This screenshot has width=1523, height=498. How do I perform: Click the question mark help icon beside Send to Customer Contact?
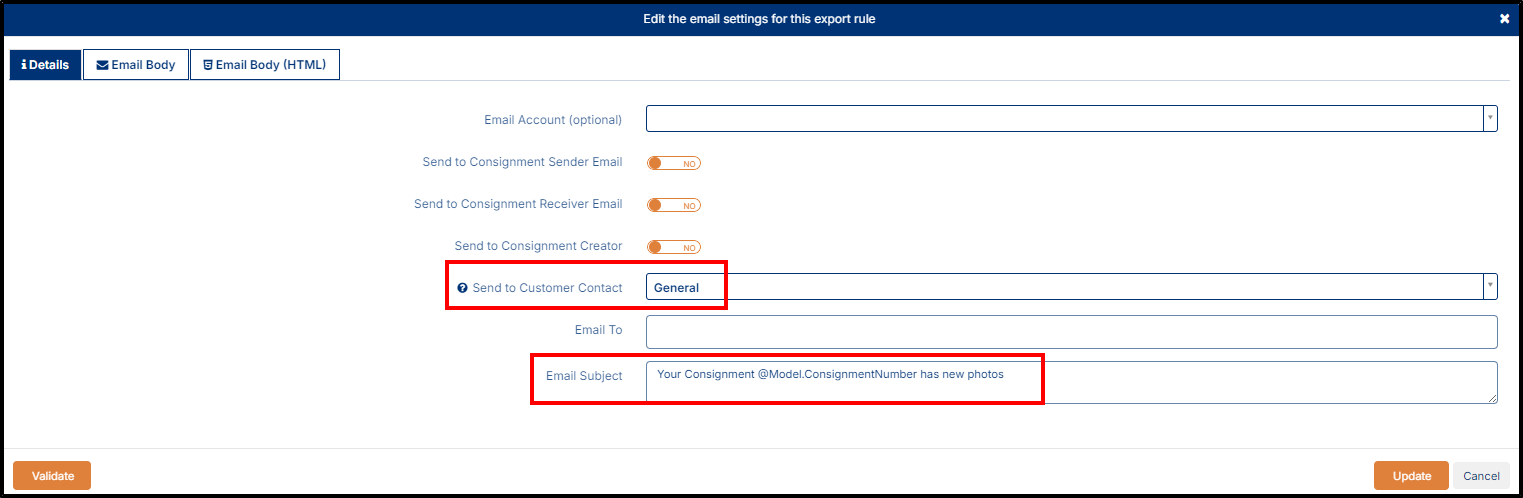[x=462, y=288]
